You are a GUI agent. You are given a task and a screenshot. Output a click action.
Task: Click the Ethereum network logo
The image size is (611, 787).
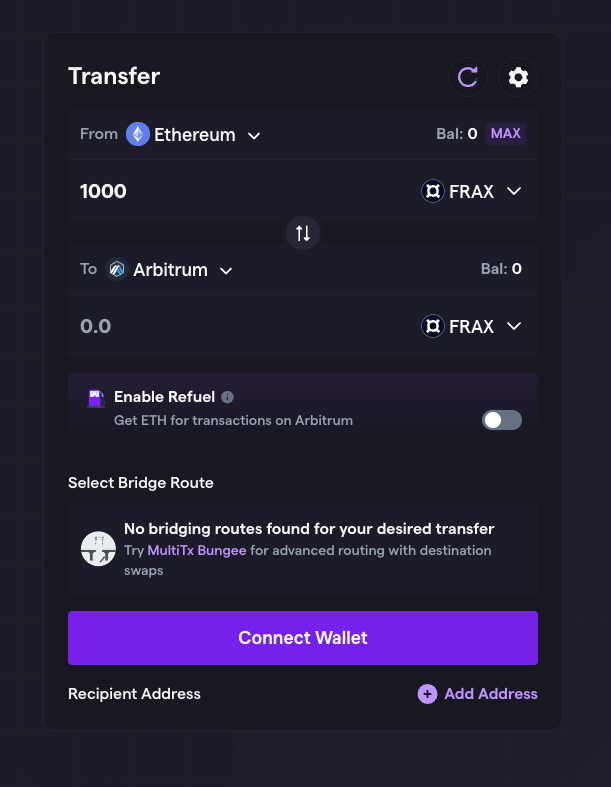point(138,135)
